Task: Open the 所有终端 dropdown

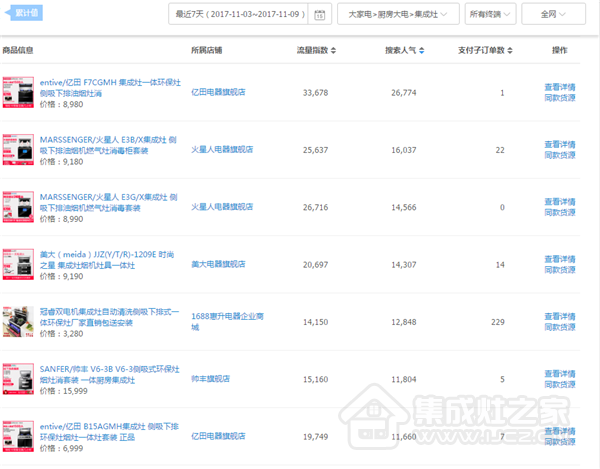Action: (x=490, y=14)
